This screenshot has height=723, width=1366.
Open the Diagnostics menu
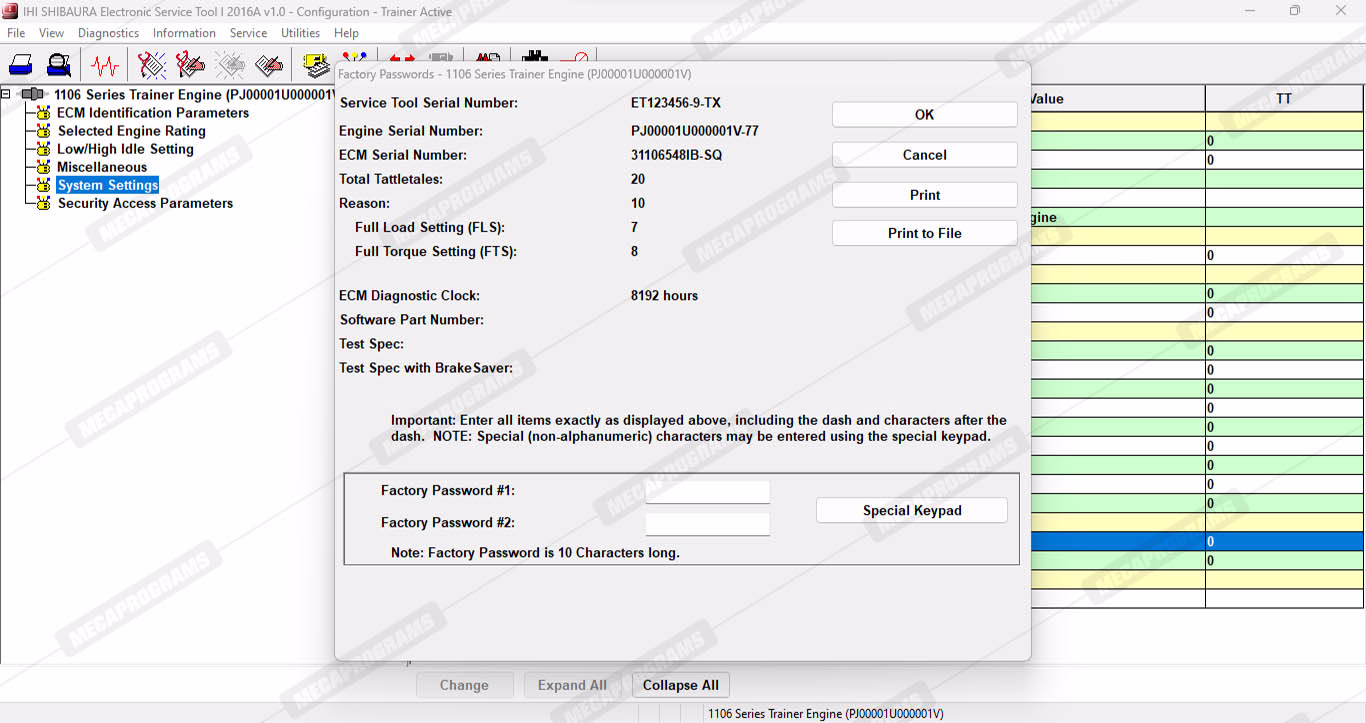tap(108, 33)
